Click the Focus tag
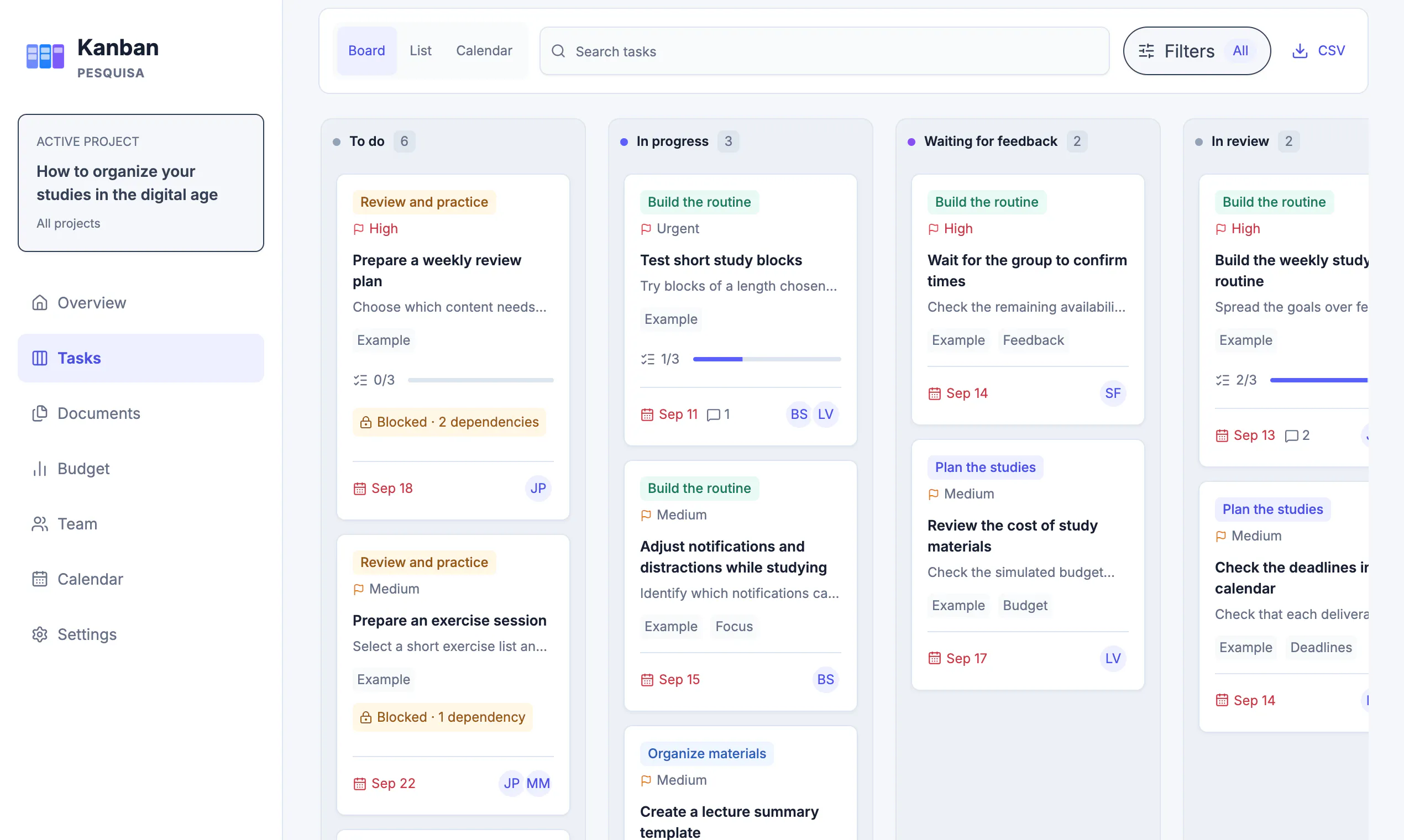 [x=734, y=627]
